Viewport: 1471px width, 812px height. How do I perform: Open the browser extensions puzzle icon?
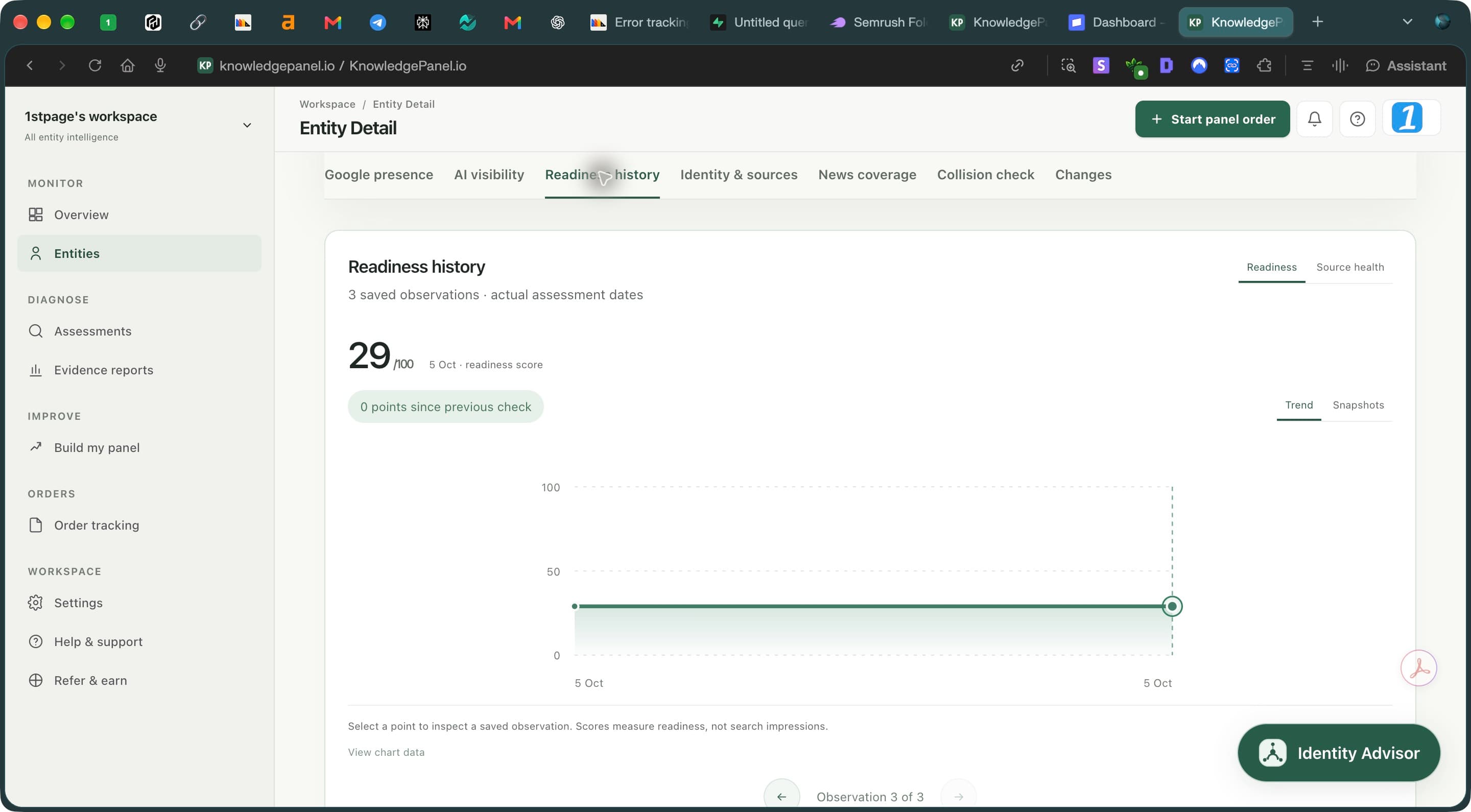tap(1264, 66)
